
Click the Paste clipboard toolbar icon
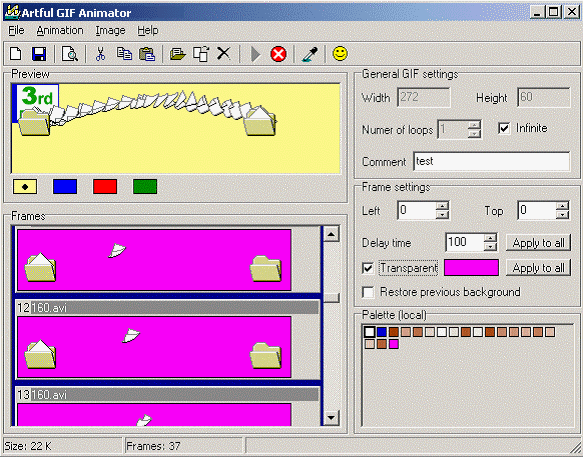pyautogui.click(x=147, y=54)
